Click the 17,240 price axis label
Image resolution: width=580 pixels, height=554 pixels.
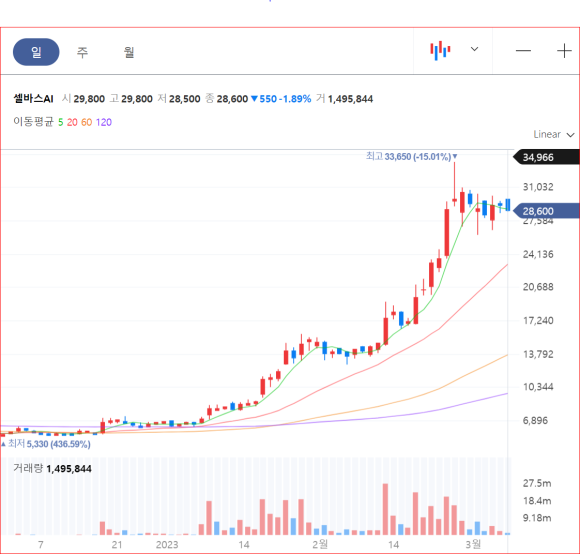538,320
